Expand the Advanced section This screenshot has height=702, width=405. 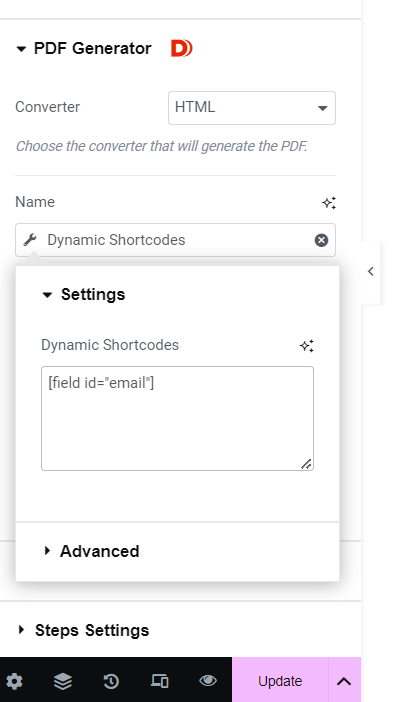[92, 551]
